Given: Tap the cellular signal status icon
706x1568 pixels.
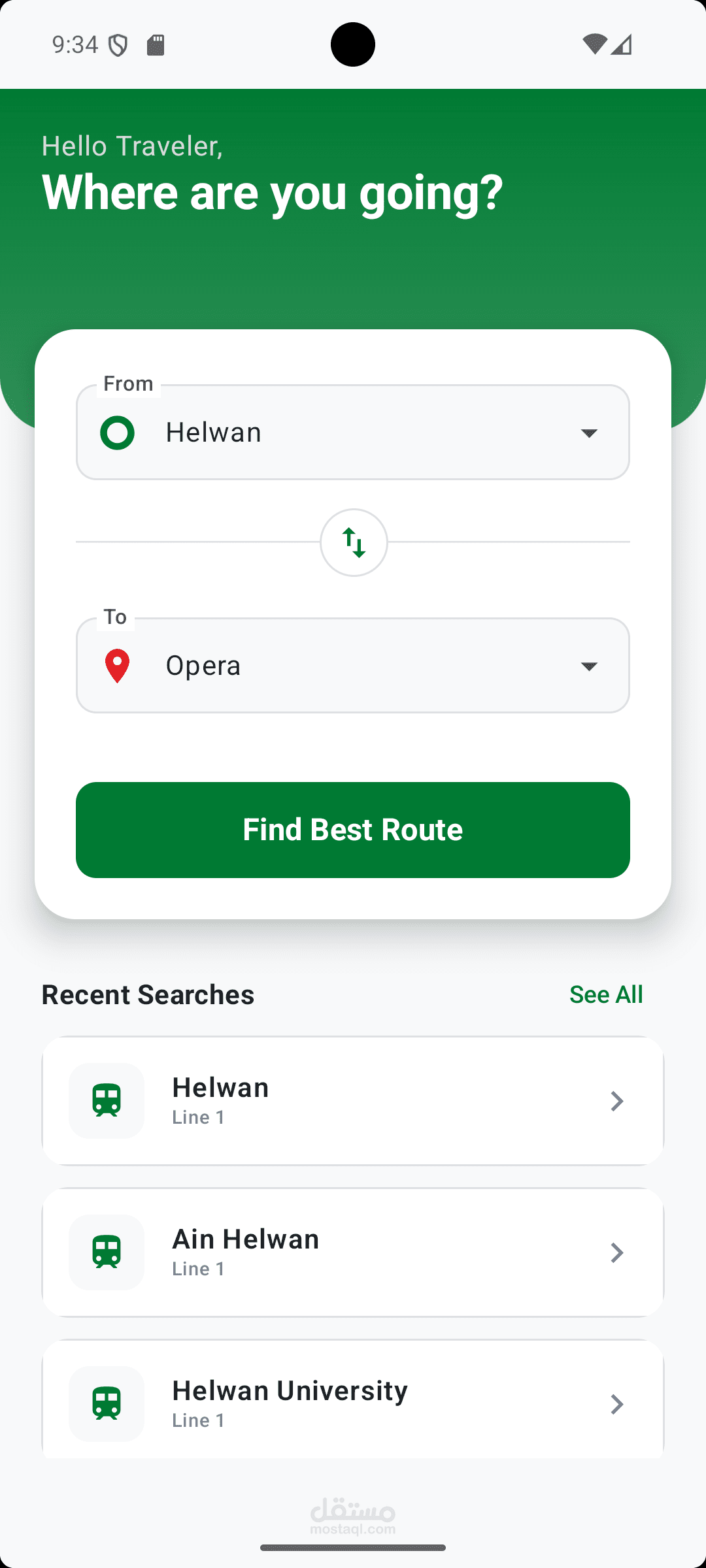Looking at the screenshot, I should [622, 44].
